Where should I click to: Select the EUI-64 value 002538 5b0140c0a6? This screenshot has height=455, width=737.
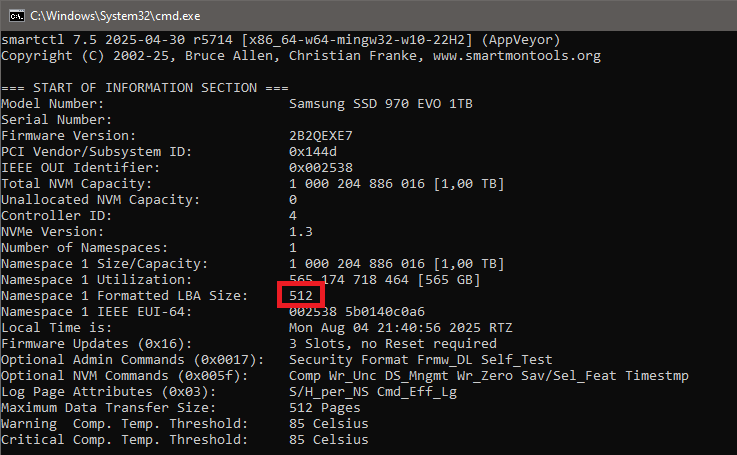(357, 312)
